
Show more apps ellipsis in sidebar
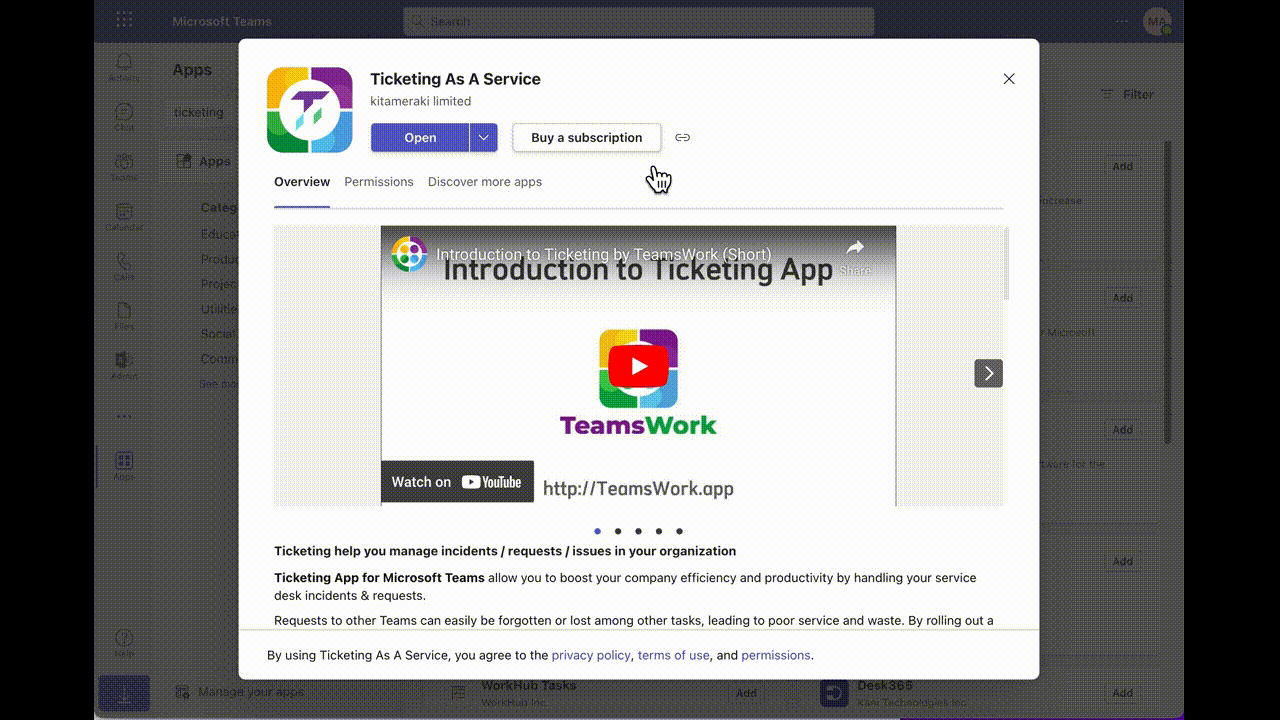tap(124, 416)
